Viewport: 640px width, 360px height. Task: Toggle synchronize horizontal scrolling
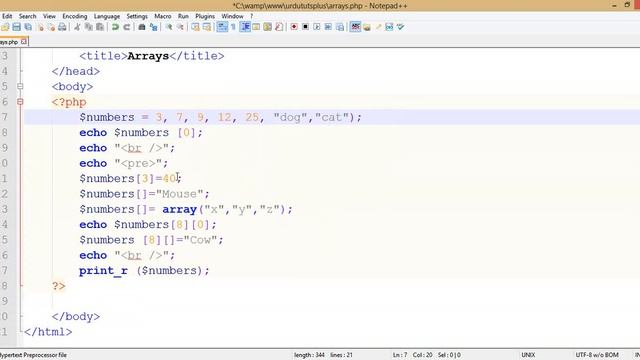pyautogui.click(x=207, y=27)
